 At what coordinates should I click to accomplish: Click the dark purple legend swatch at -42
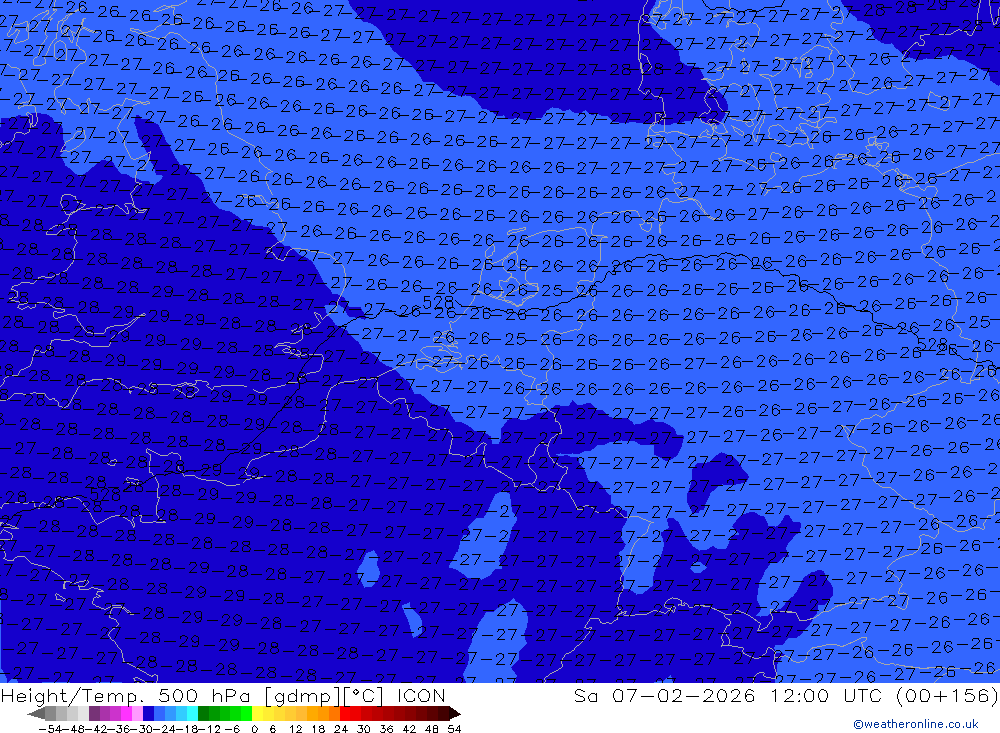(94, 714)
